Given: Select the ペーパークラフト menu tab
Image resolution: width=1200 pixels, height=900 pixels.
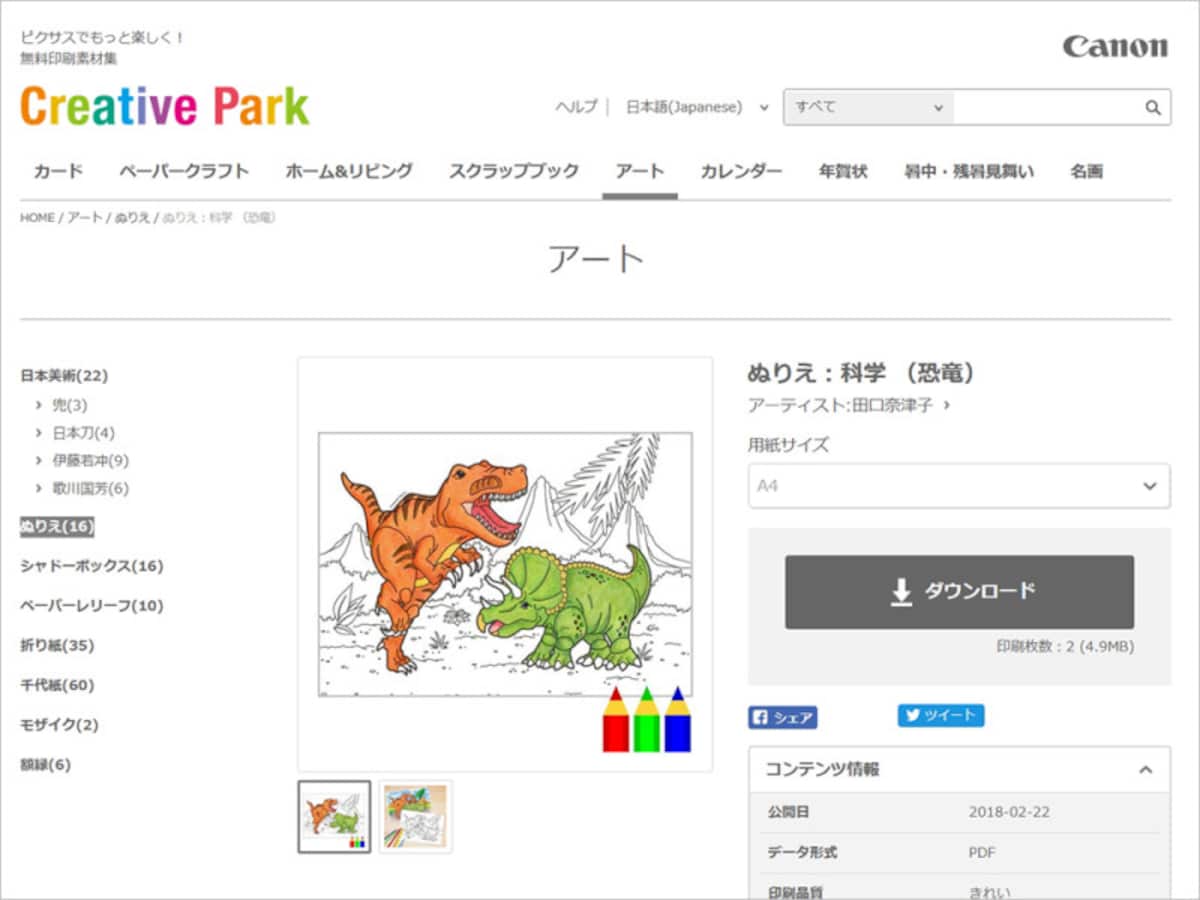Looking at the screenshot, I should point(184,171).
